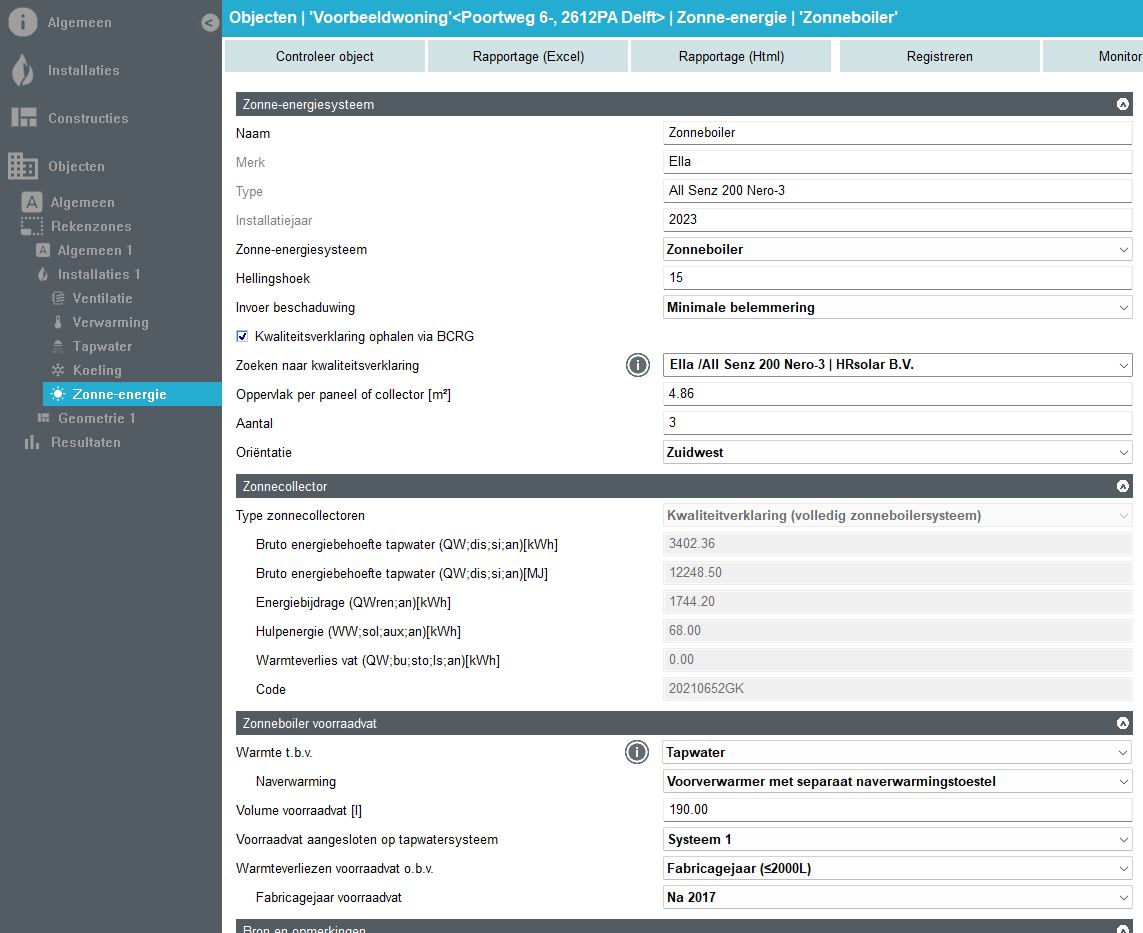
Task: Open Voorraadvat aangesloten op tapwatersysteem dropdown
Action: [x=897, y=840]
